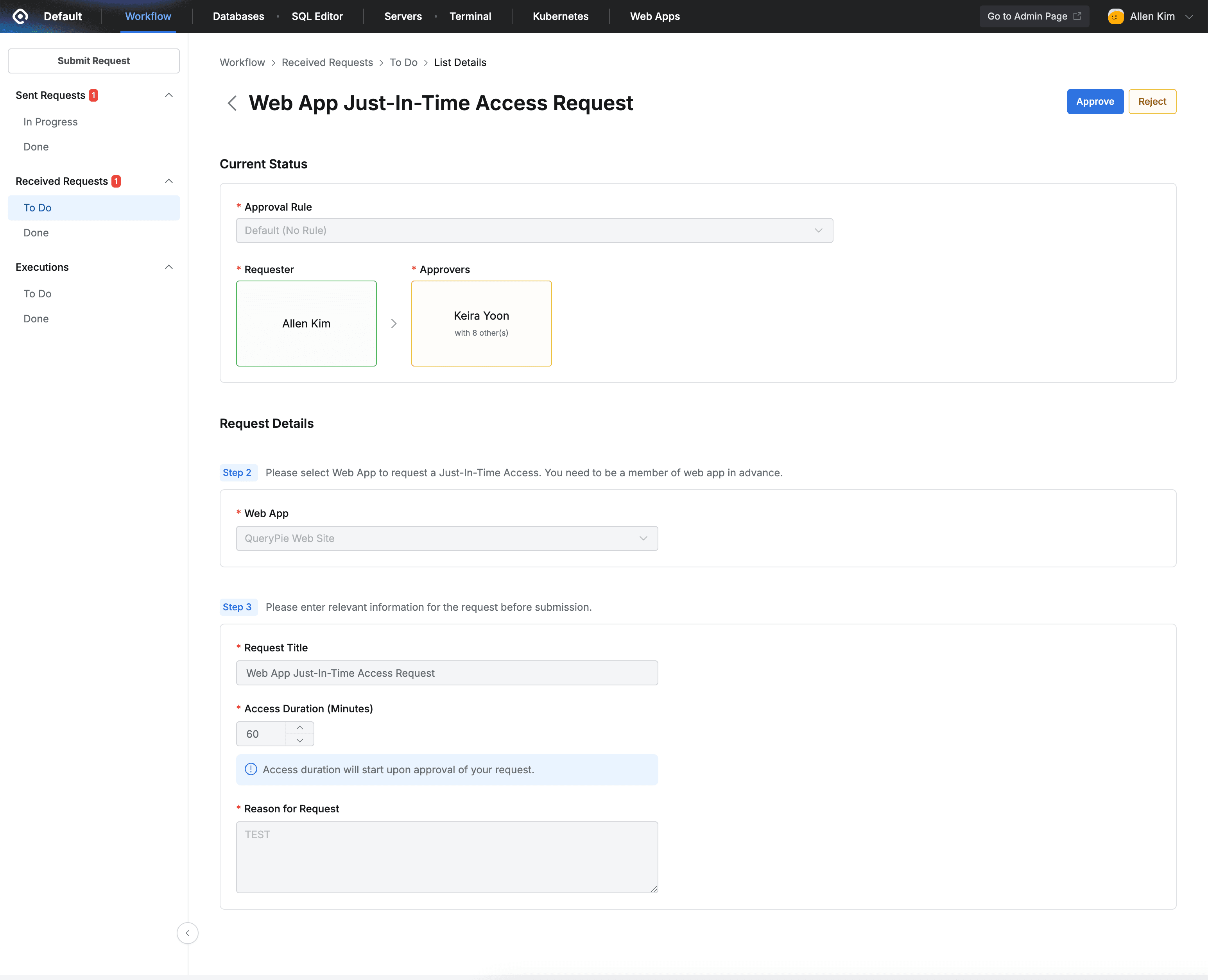Collapse the Sent Requests section
Screen dimensions: 1208x980
coord(168,95)
